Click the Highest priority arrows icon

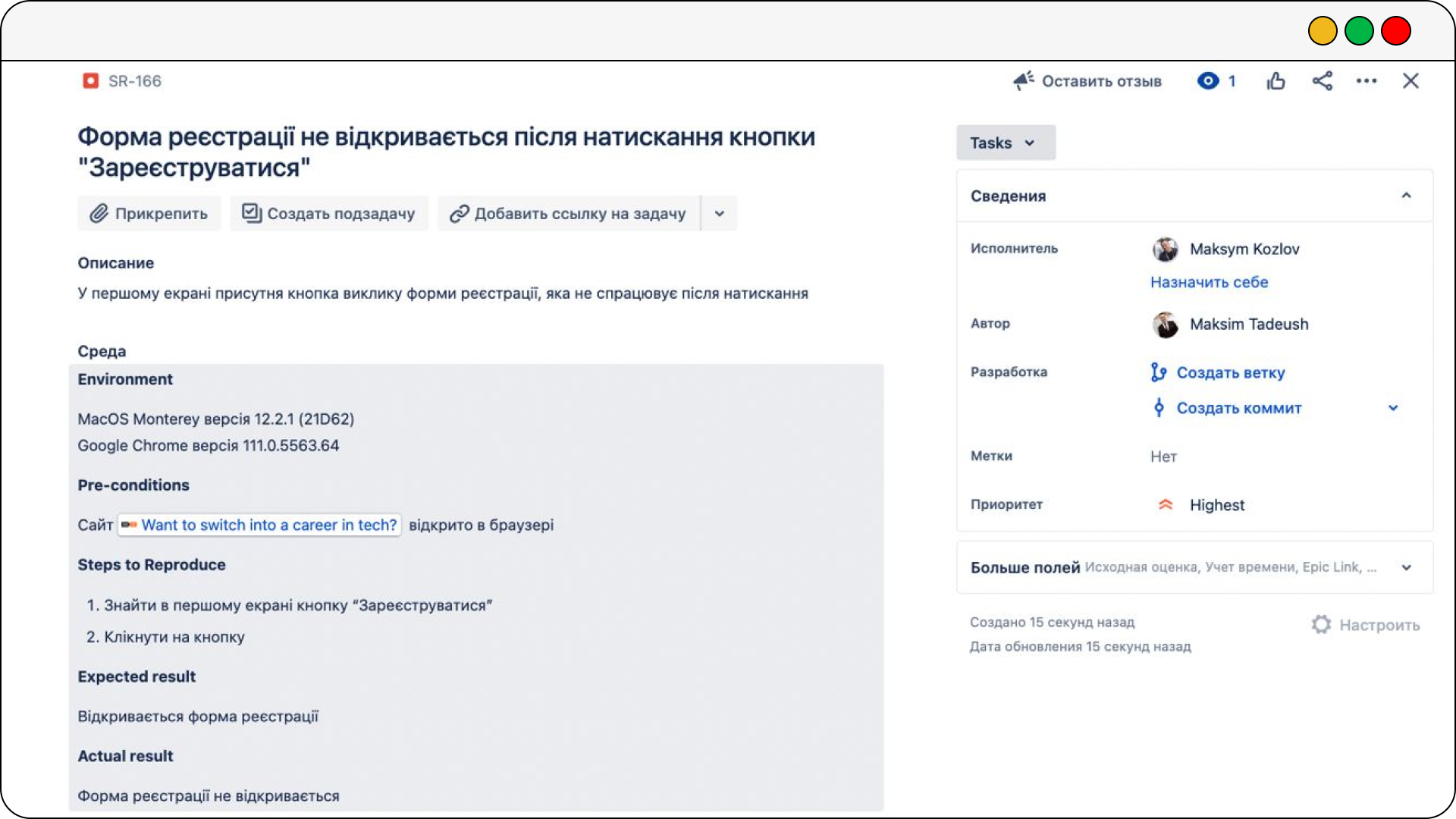pos(1166,504)
